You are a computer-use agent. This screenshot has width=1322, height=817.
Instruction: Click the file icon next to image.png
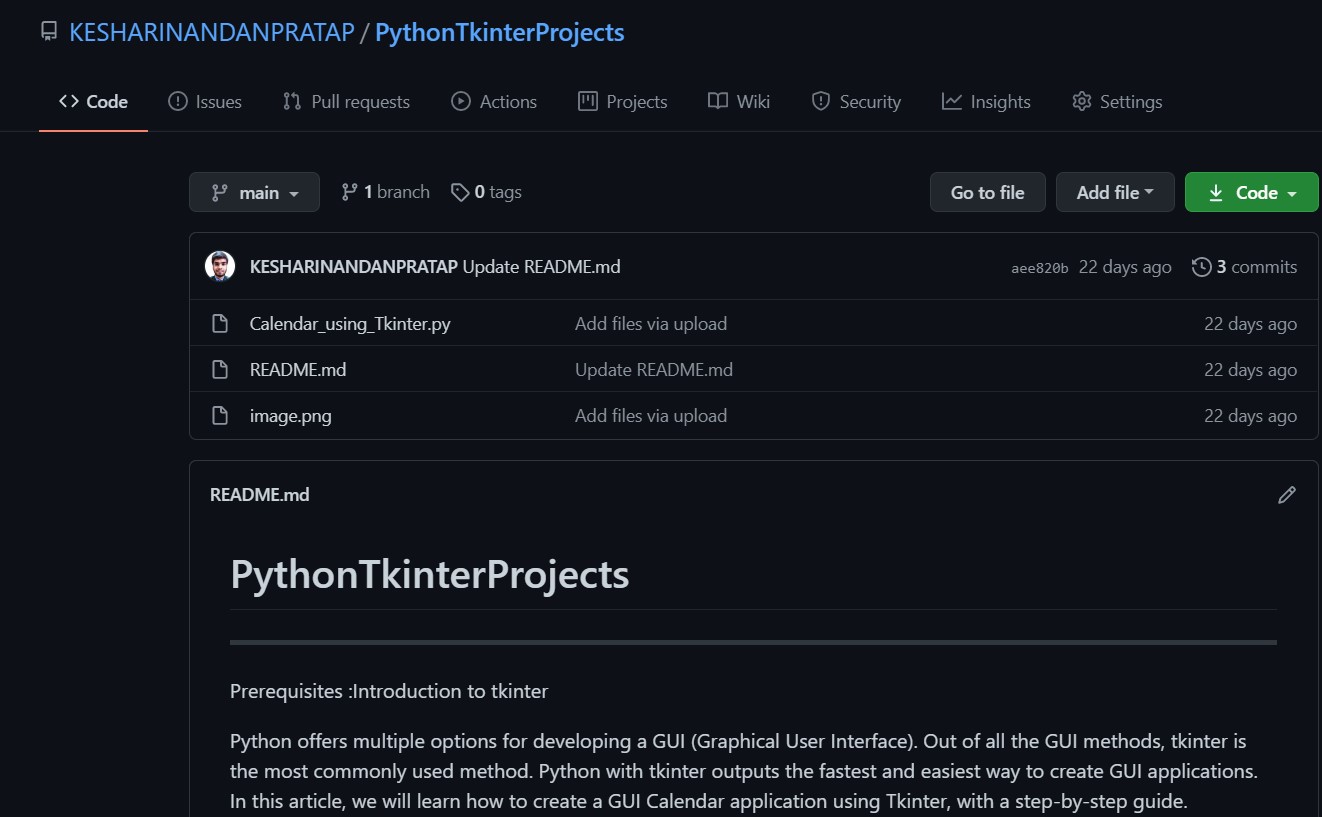220,416
